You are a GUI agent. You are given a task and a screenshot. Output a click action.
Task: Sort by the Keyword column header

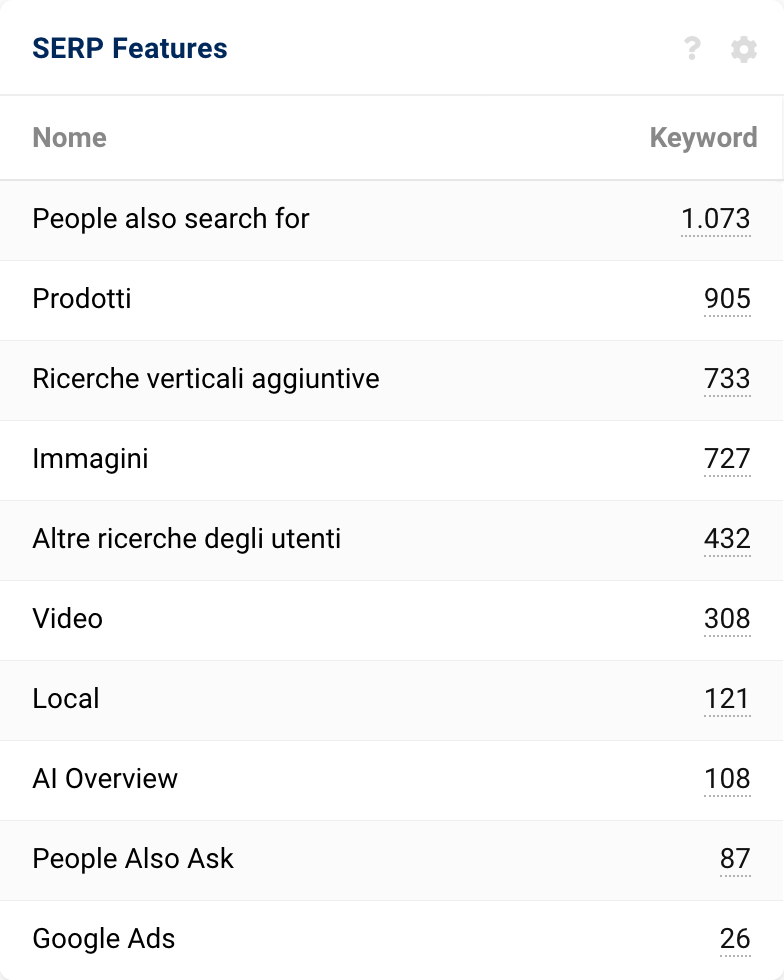(x=703, y=137)
